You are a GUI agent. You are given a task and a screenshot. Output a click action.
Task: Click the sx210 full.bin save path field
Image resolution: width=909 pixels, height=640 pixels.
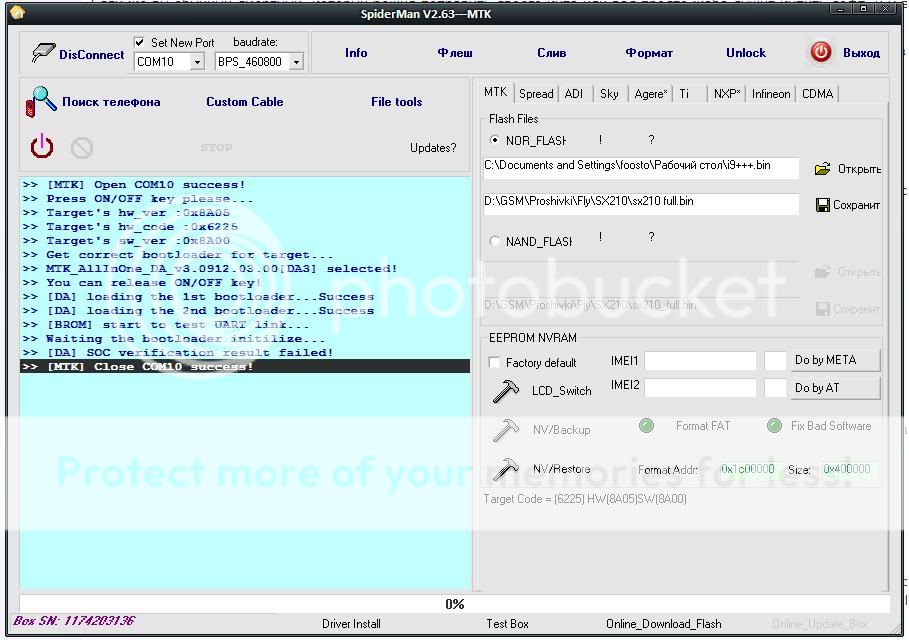[x=641, y=203]
